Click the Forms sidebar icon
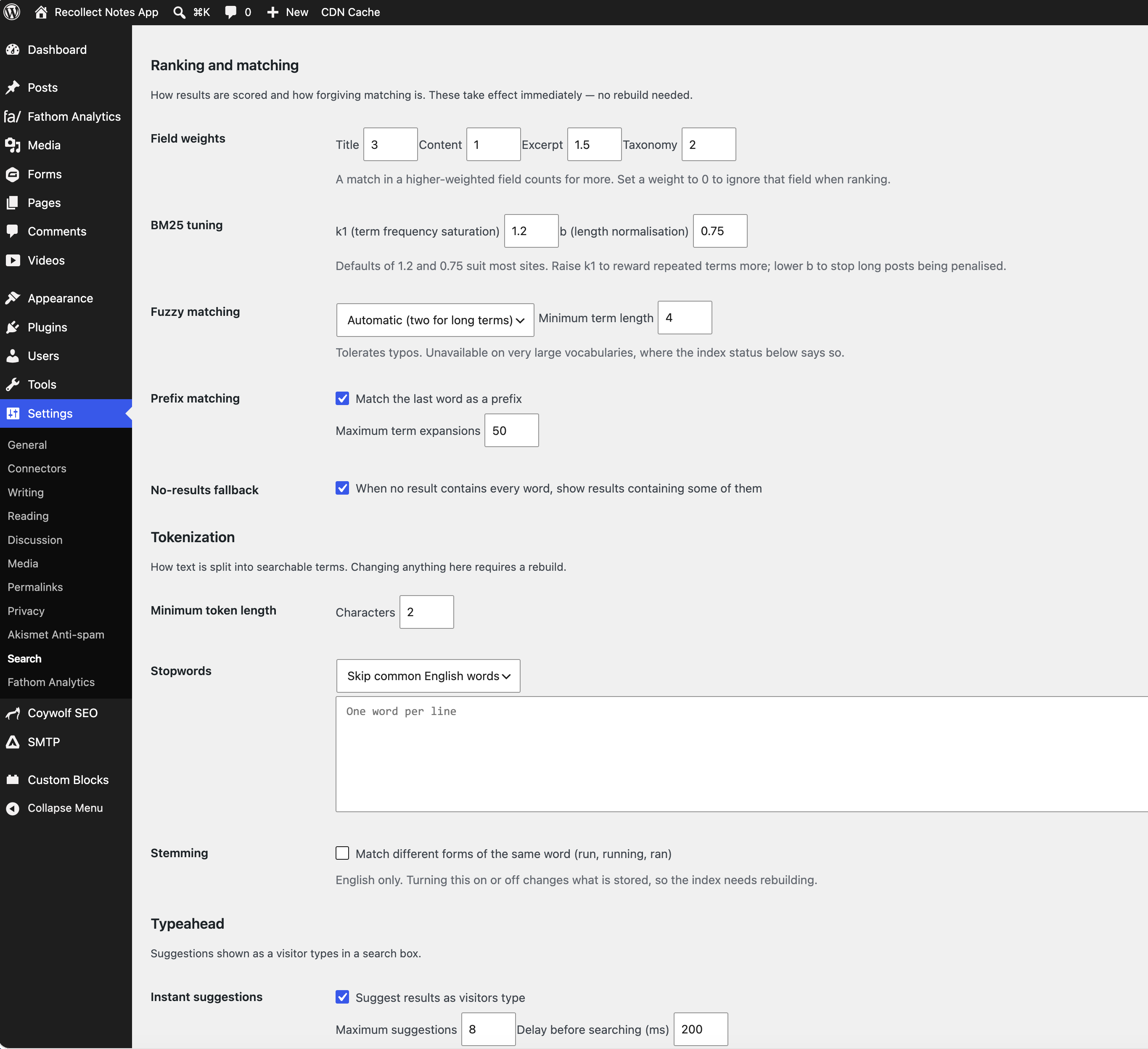 click(13, 174)
